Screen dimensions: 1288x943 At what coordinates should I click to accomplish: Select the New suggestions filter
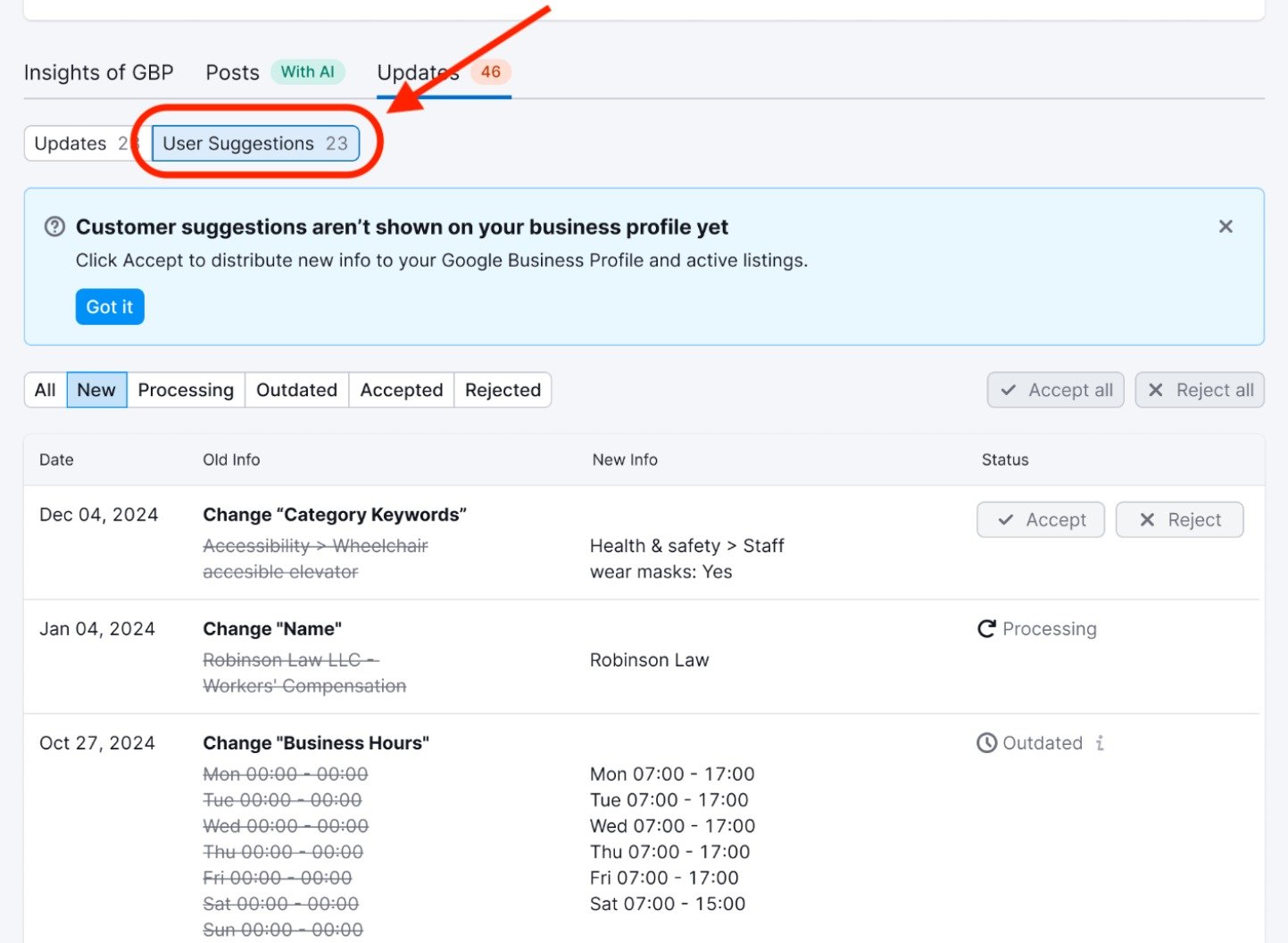tap(96, 390)
